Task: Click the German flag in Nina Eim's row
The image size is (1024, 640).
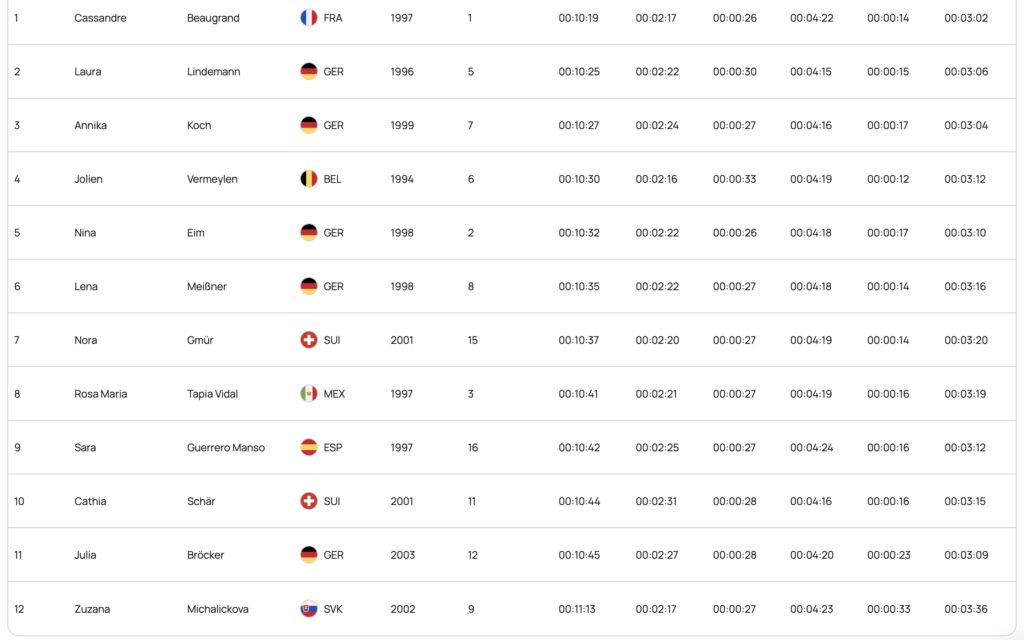Action: (x=309, y=233)
